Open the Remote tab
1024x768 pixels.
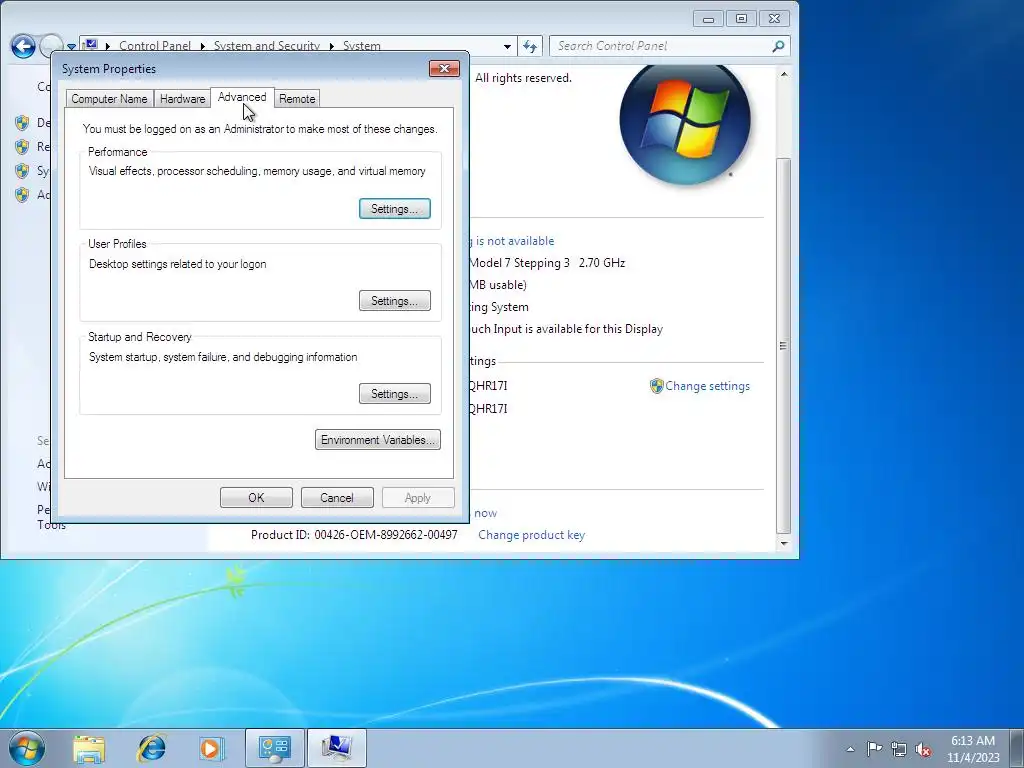coord(297,99)
